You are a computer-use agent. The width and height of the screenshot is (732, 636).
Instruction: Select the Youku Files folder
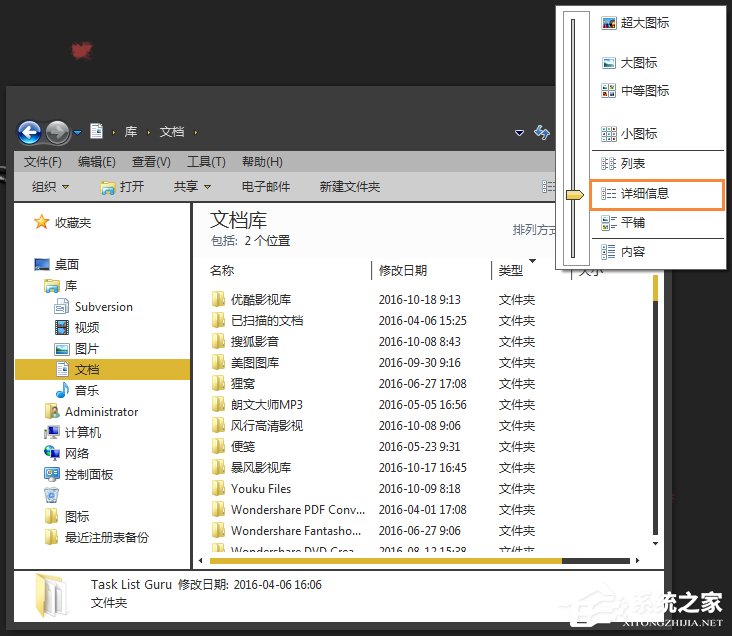click(252, 488)
